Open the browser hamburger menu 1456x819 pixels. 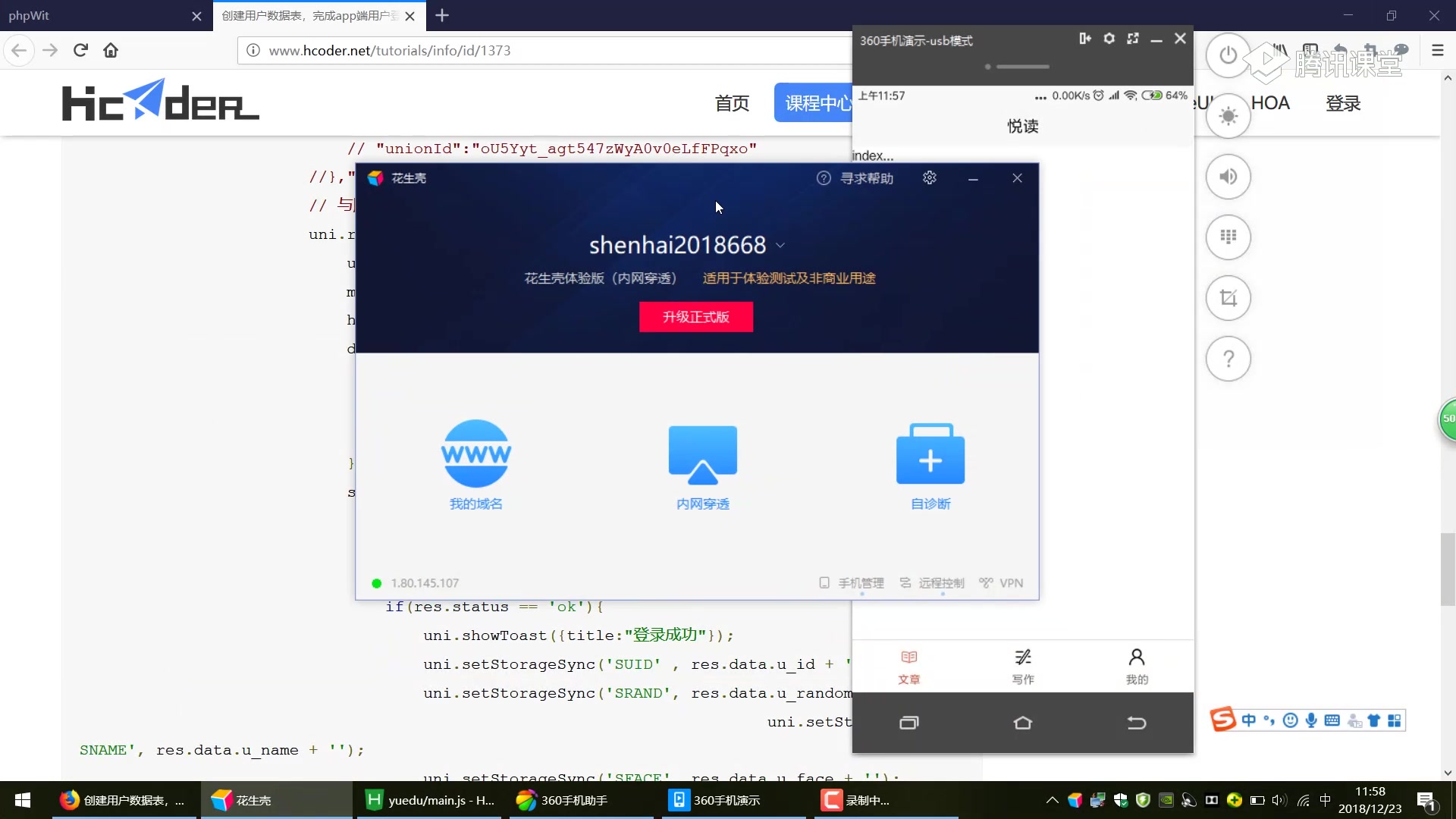(x=1437, y=50)
